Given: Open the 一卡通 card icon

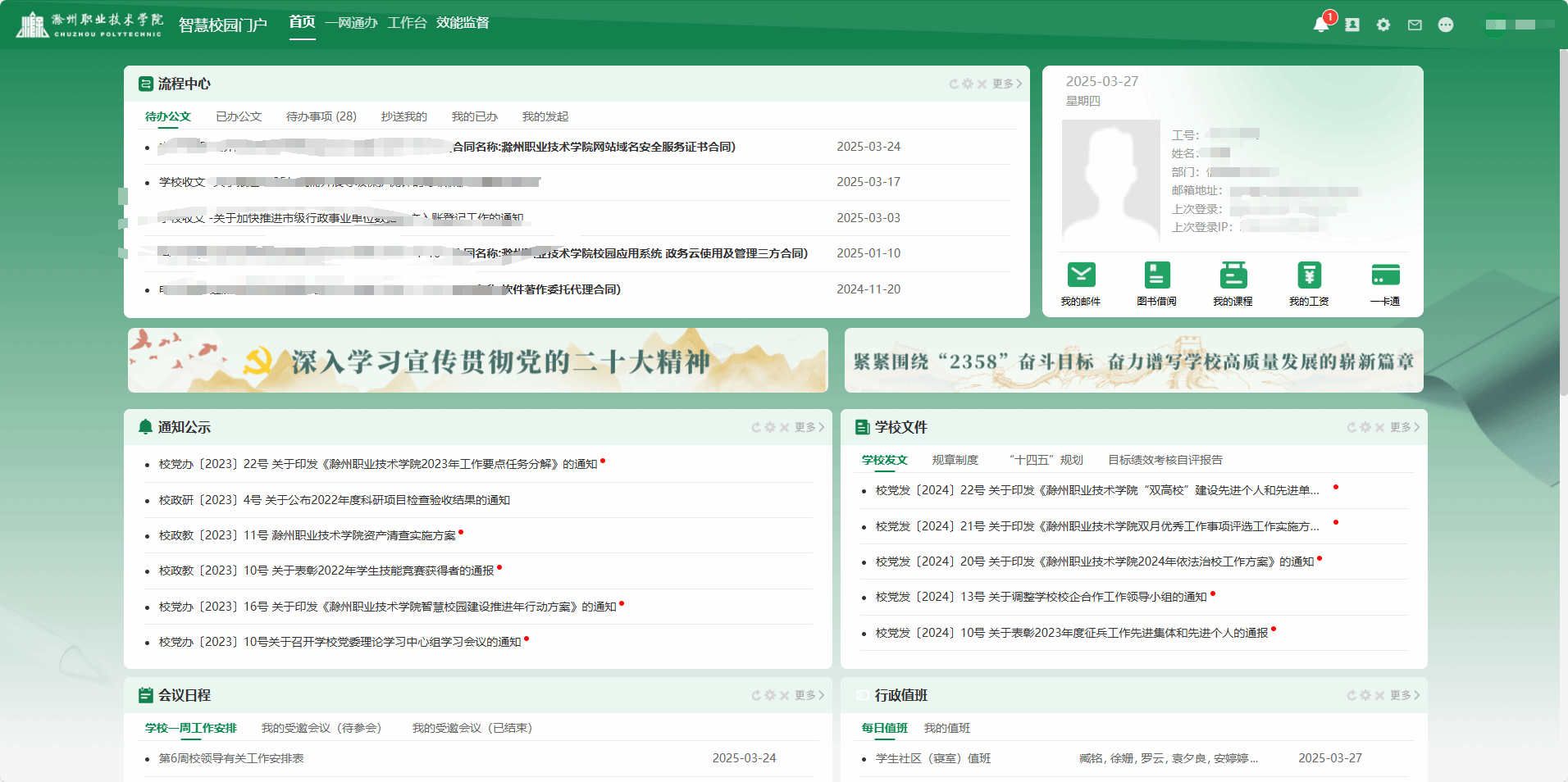Looking at the screenshot, I should coord(1385,275).
